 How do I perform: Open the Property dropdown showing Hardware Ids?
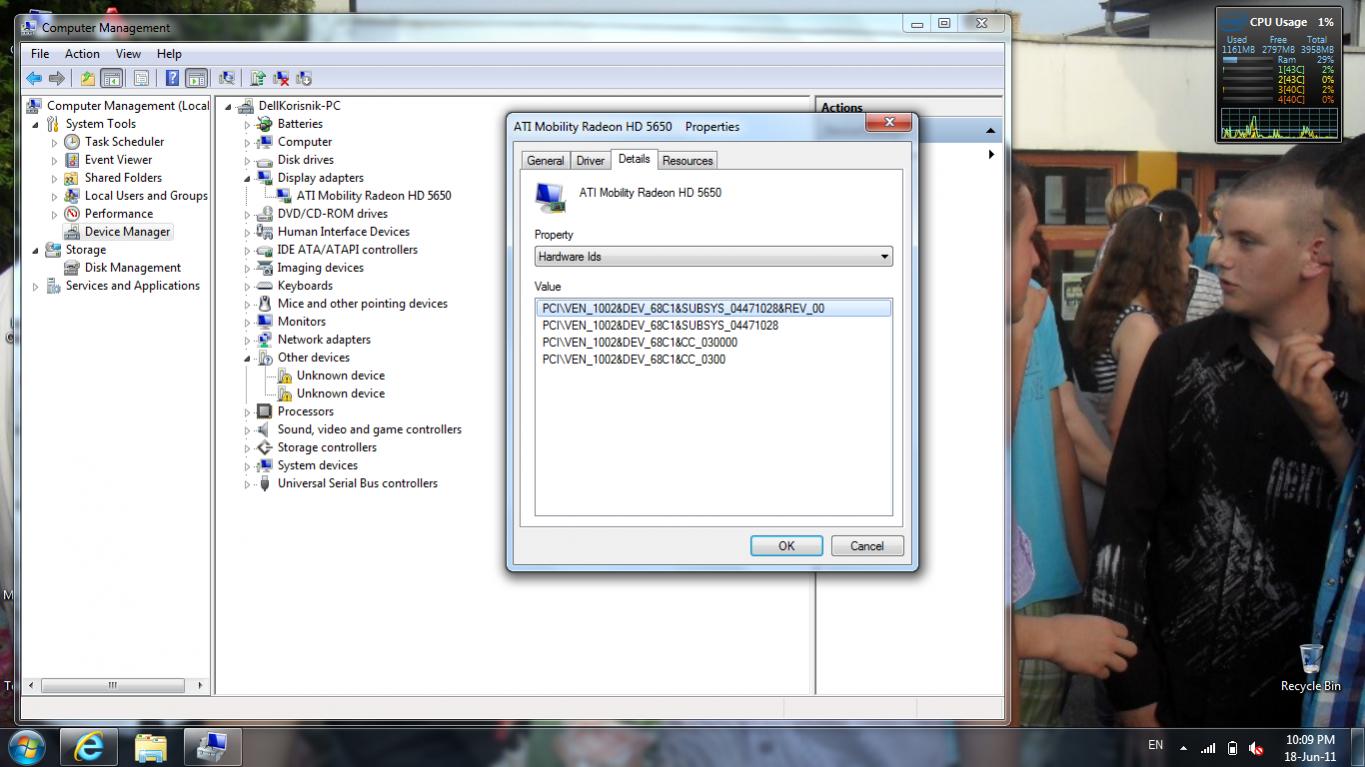pos(713,257)
